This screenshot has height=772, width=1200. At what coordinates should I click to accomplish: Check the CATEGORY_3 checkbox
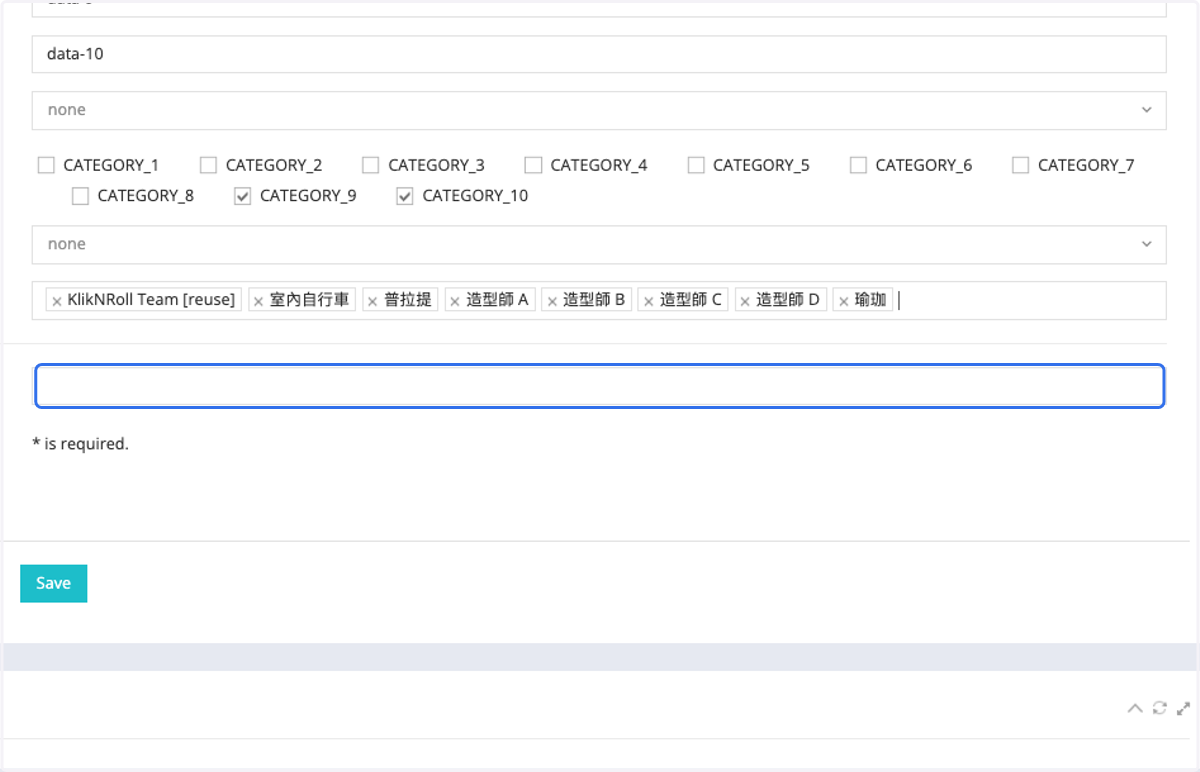pyautogui.click(x=371, y=165)
